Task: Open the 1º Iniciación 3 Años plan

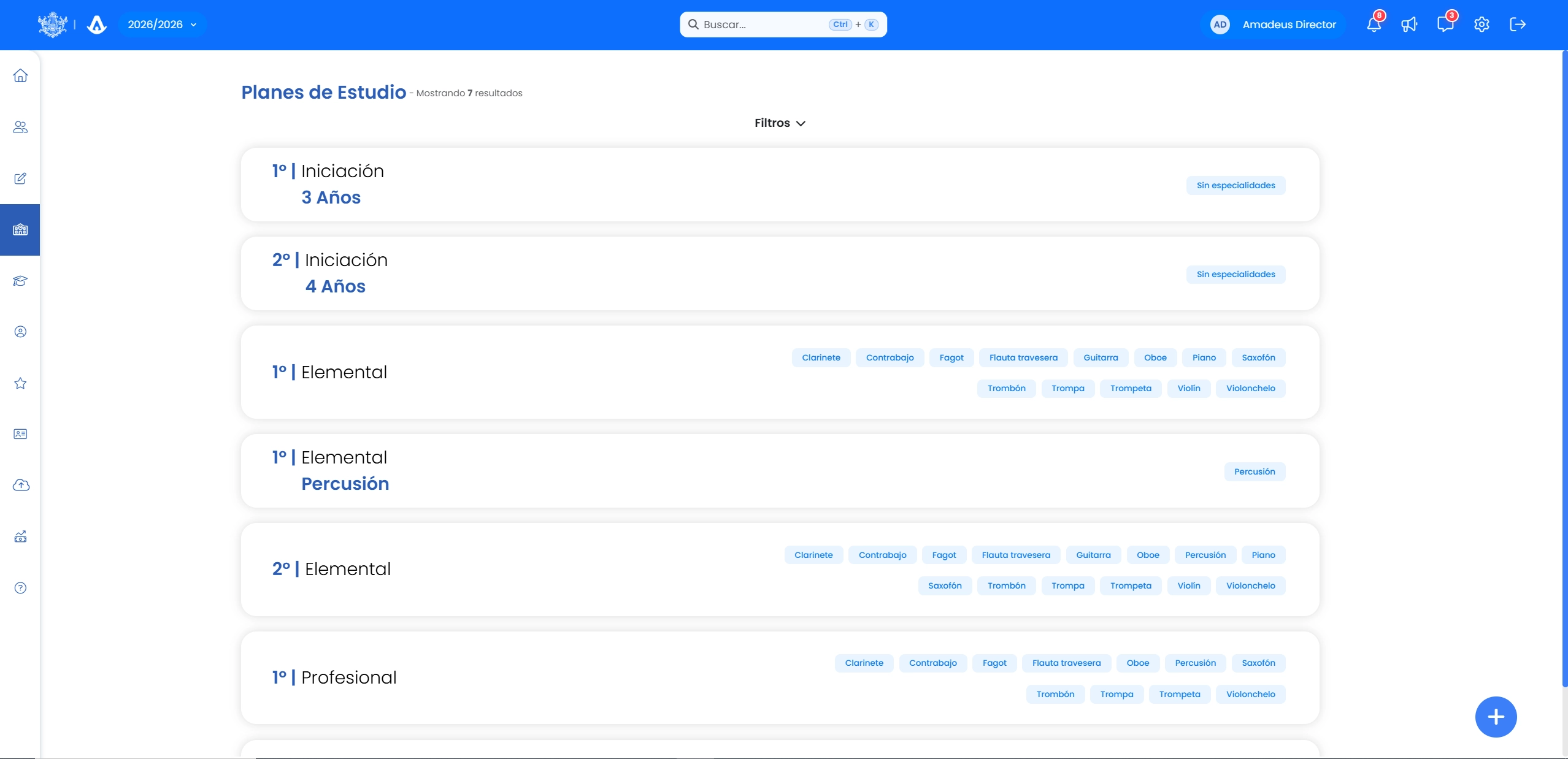Action: point(780,185)
